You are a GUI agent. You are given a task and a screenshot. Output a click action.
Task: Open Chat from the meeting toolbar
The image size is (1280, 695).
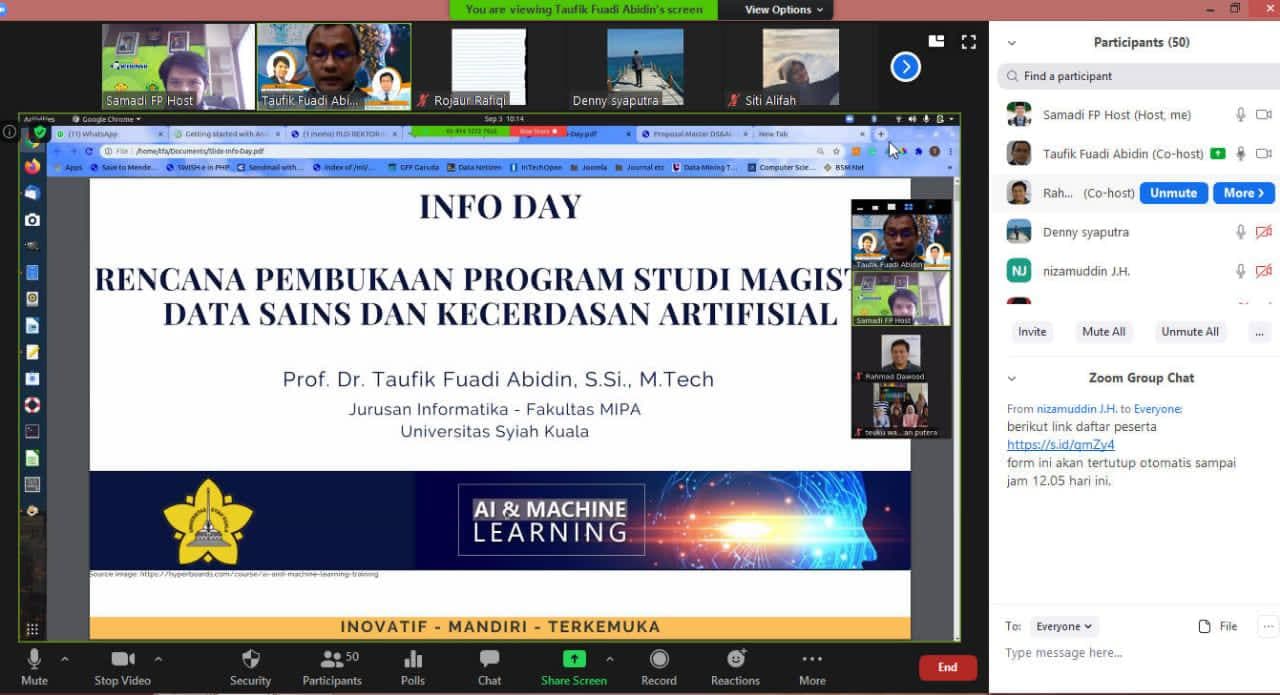tap(489, 660)
